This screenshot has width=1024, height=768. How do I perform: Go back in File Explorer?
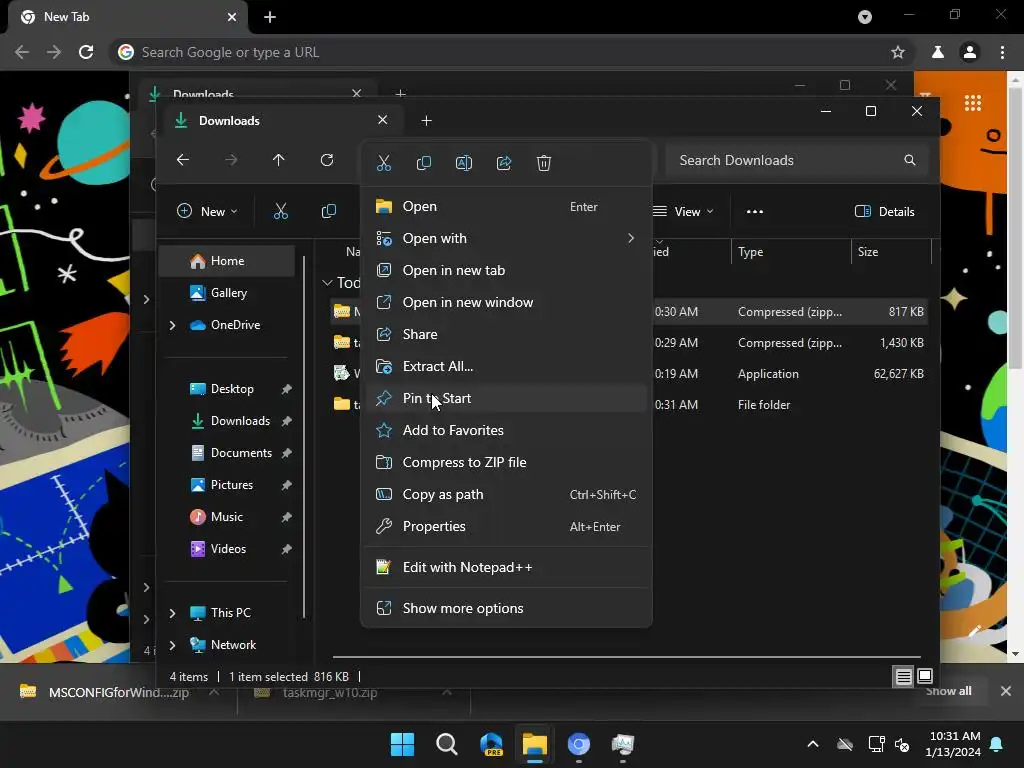[x=183, y=160]
